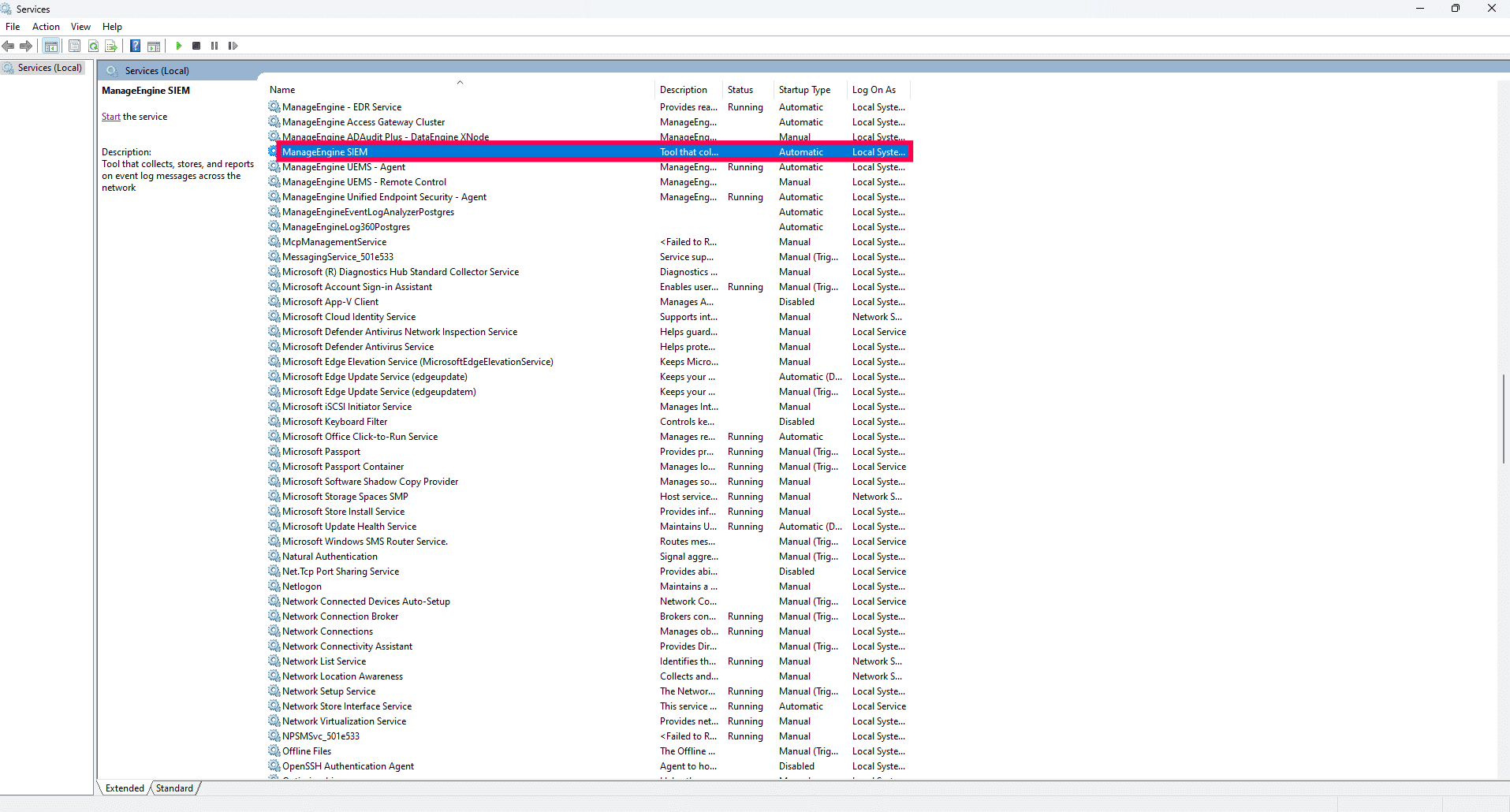Sort by the Startup Type column header
The width and height of the screenshot is (1510, 812).
pyautogui.click(x=811, y=90)
